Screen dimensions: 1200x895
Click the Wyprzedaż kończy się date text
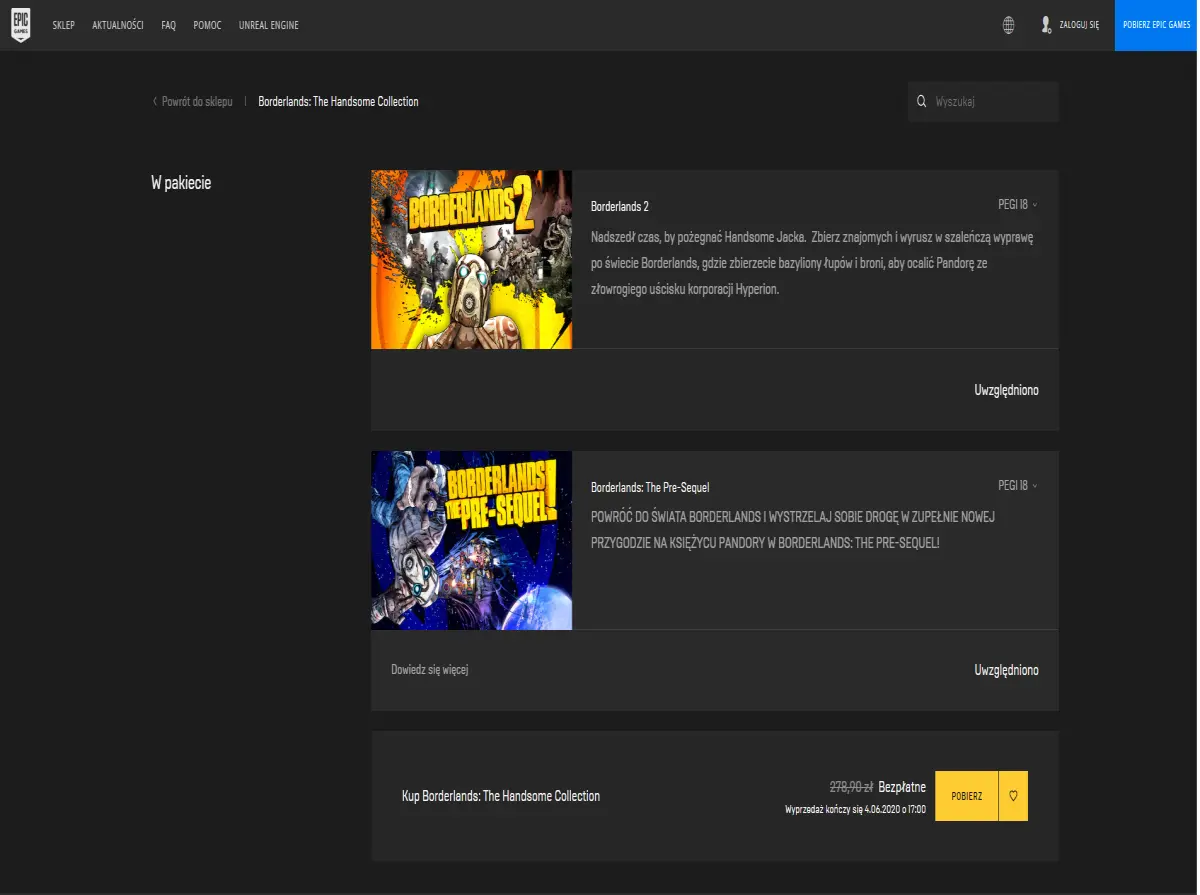856,809
